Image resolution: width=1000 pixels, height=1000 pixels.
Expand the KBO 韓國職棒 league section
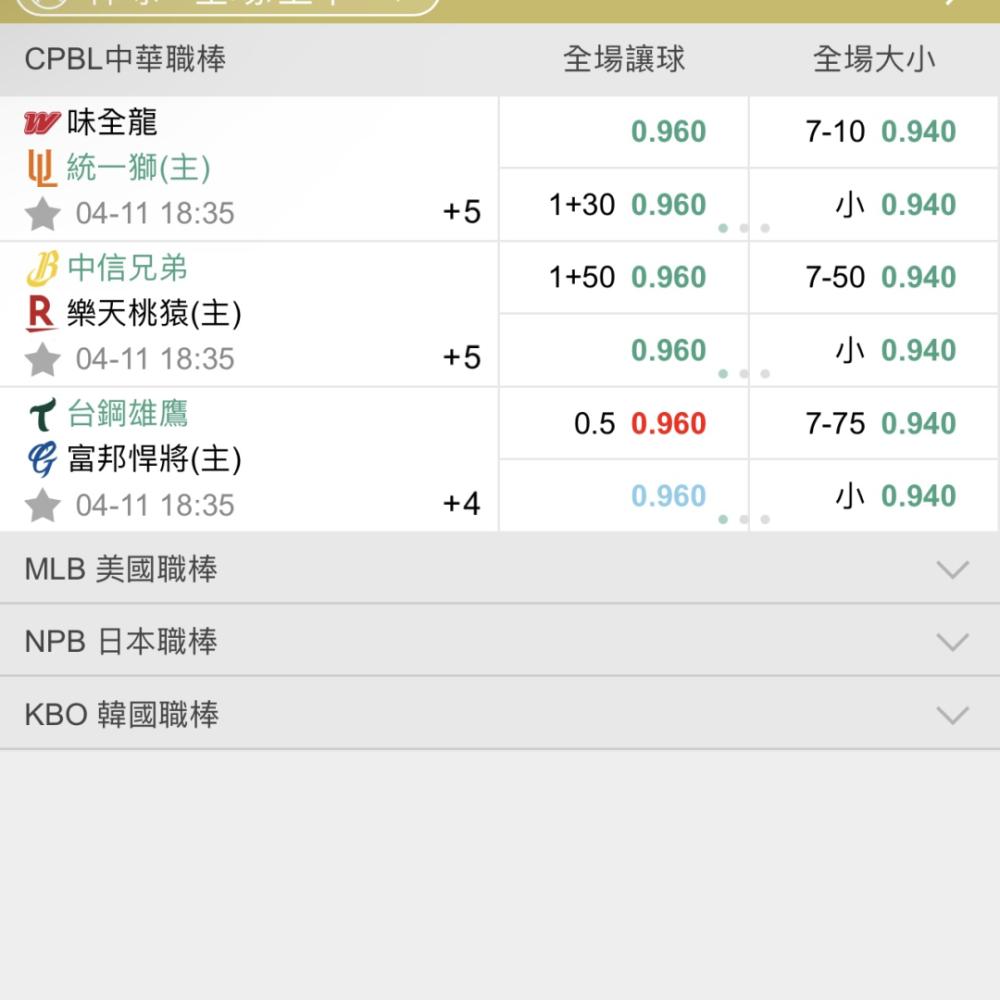500,714
